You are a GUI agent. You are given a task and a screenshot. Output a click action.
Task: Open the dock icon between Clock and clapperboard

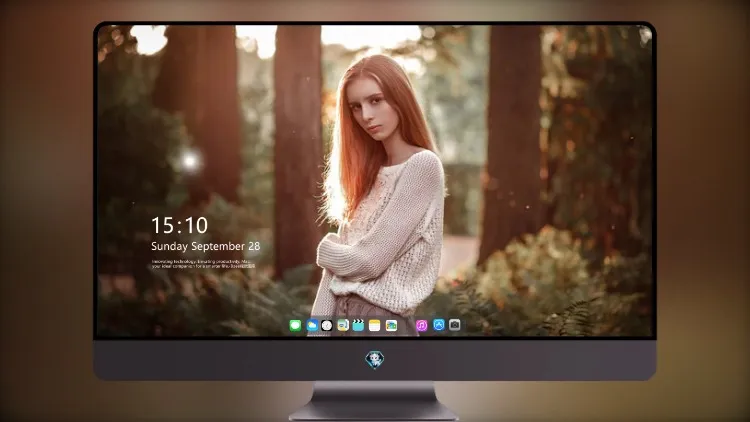[x=342, y=325]
